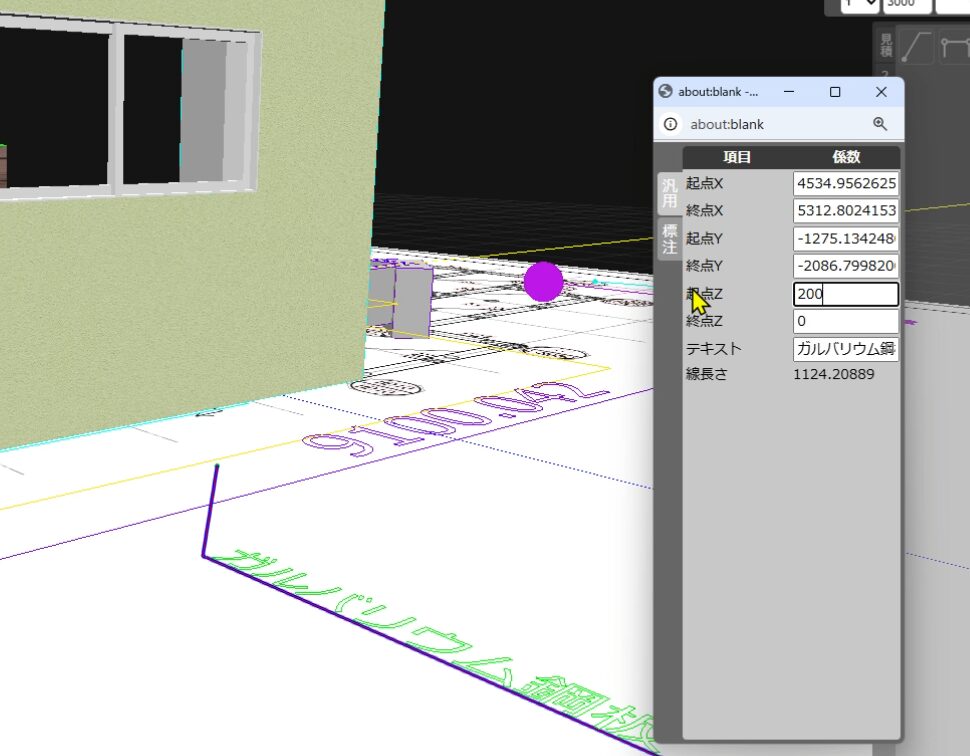Click the 終点Z field showing 0
Viewport: 970px width, 756px height.
pos(845,322)
